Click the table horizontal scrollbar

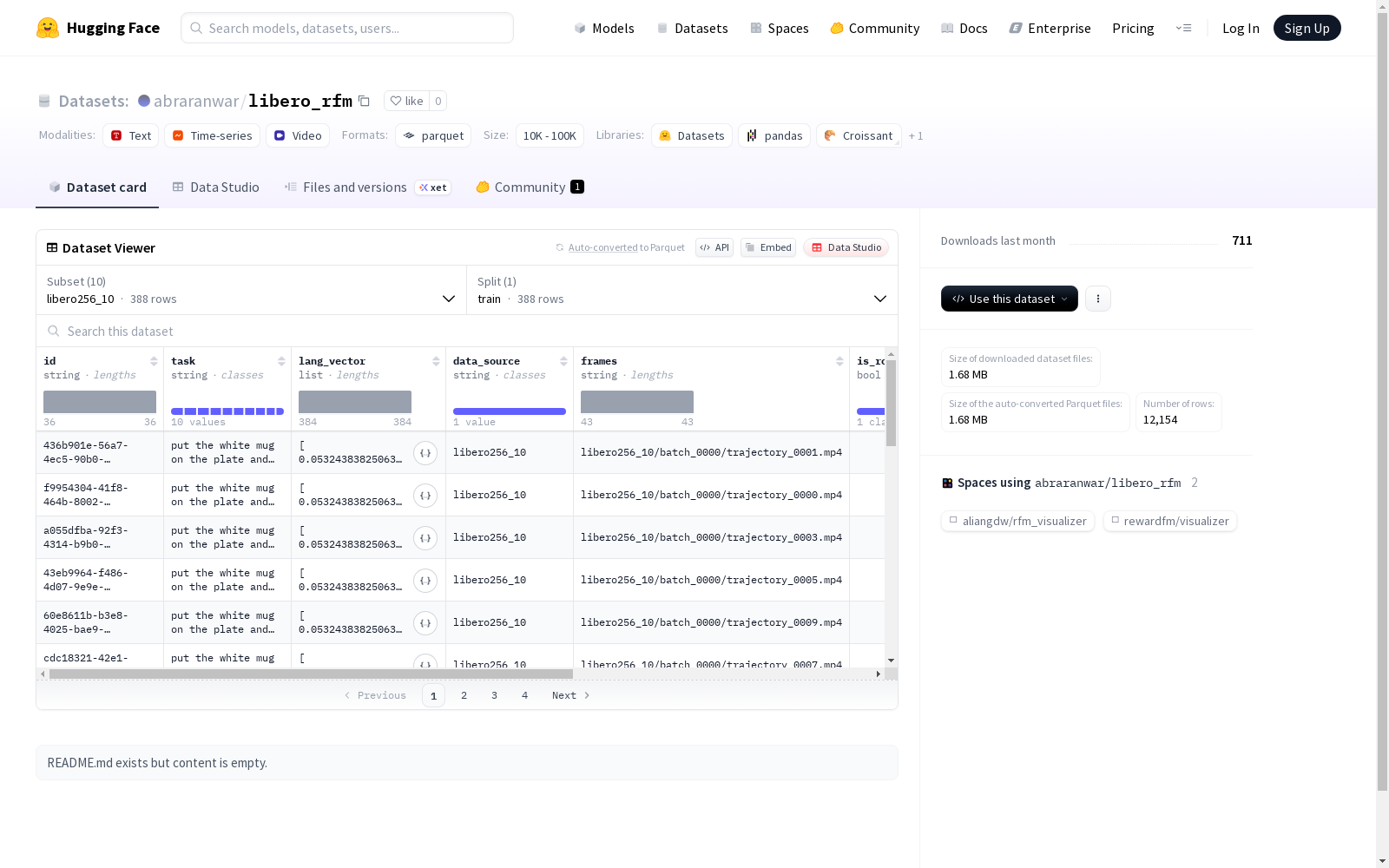(311, 674)
